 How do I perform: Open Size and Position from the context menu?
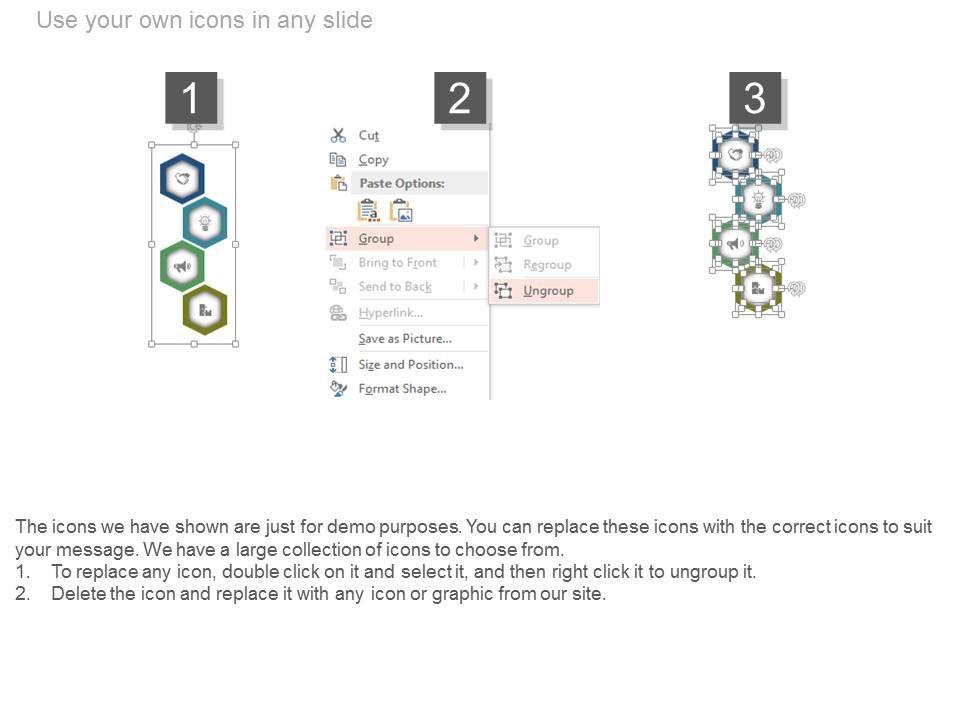coord(410,364)
